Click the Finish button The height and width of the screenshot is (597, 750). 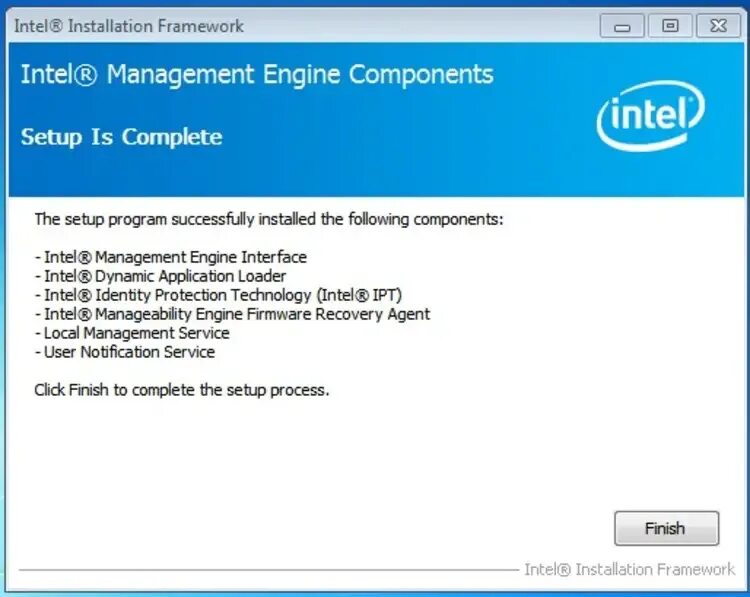[666, 528]
